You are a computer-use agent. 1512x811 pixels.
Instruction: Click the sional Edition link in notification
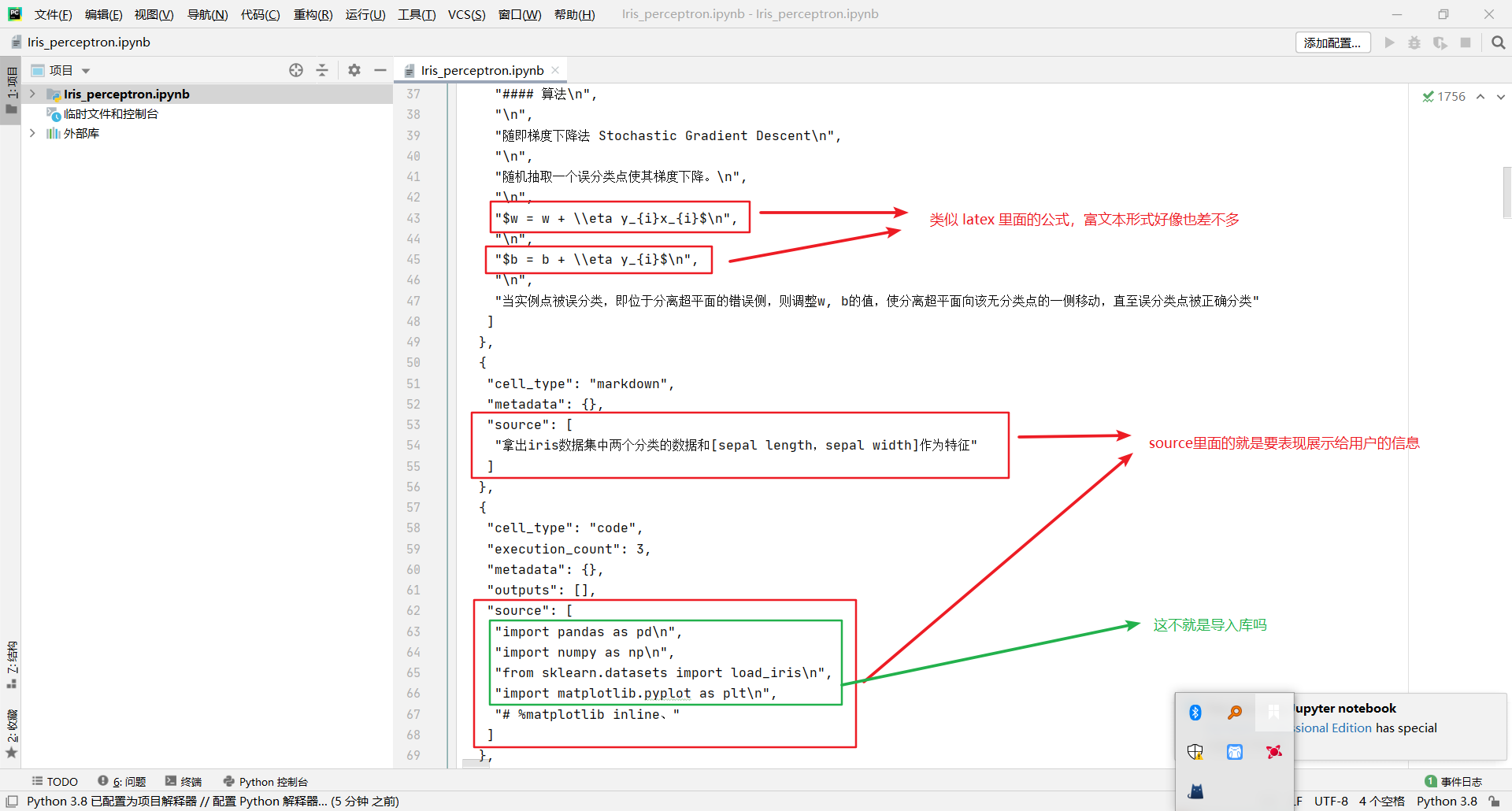click(1333, 728)
